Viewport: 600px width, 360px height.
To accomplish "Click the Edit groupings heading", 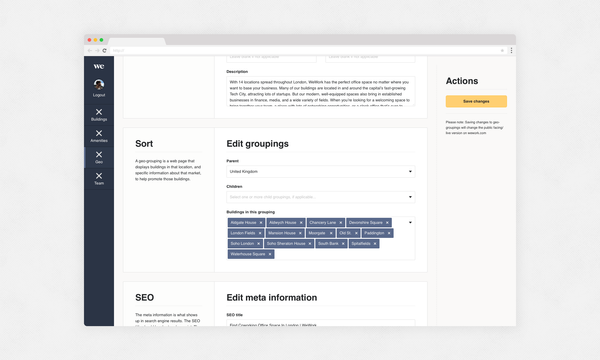I will pos(258,144).
